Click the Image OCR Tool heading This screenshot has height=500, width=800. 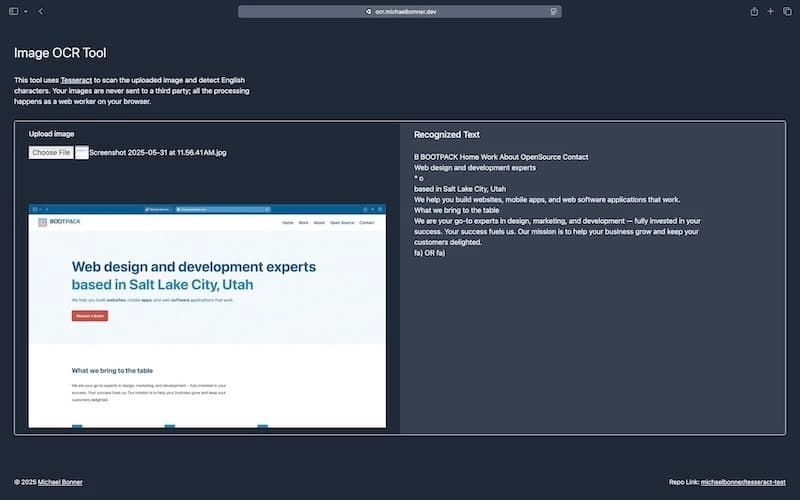[x=60, y=53]
